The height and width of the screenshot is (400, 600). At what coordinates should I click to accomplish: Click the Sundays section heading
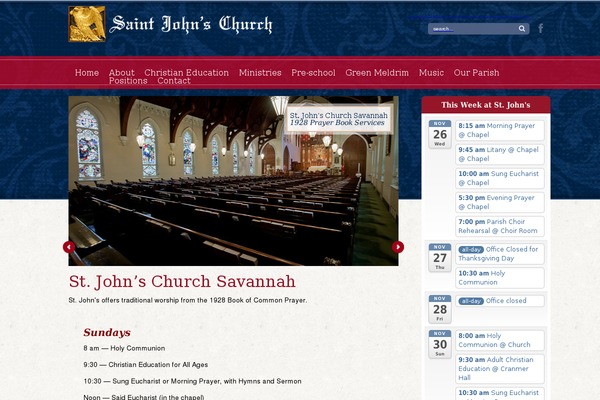107,332
